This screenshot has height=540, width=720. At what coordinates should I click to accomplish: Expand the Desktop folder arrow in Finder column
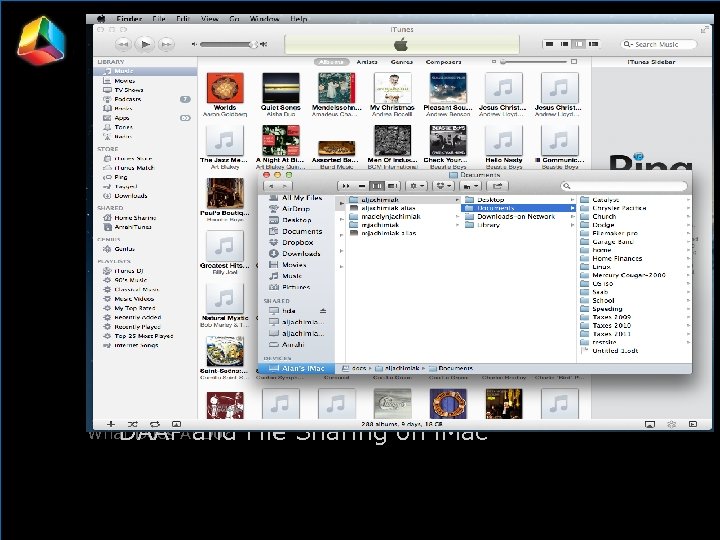click(572, 200)
